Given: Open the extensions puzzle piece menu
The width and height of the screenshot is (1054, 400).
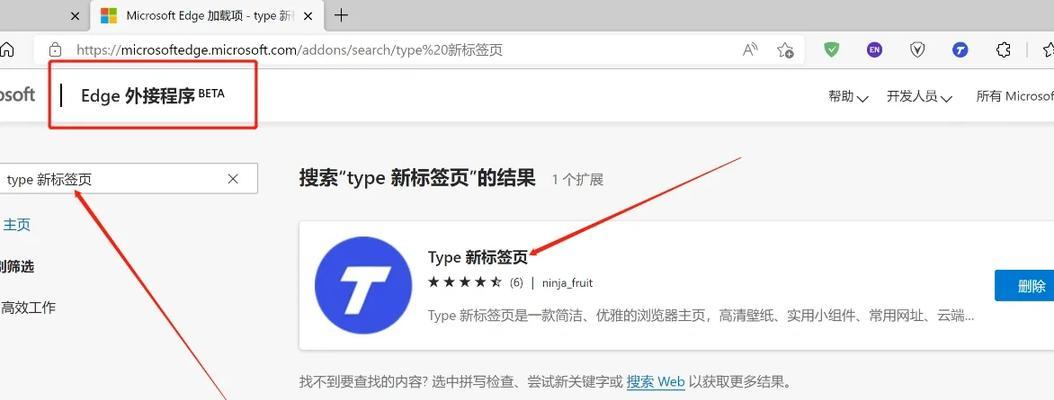Looking at the screenshot, I should click(1003, 50).
